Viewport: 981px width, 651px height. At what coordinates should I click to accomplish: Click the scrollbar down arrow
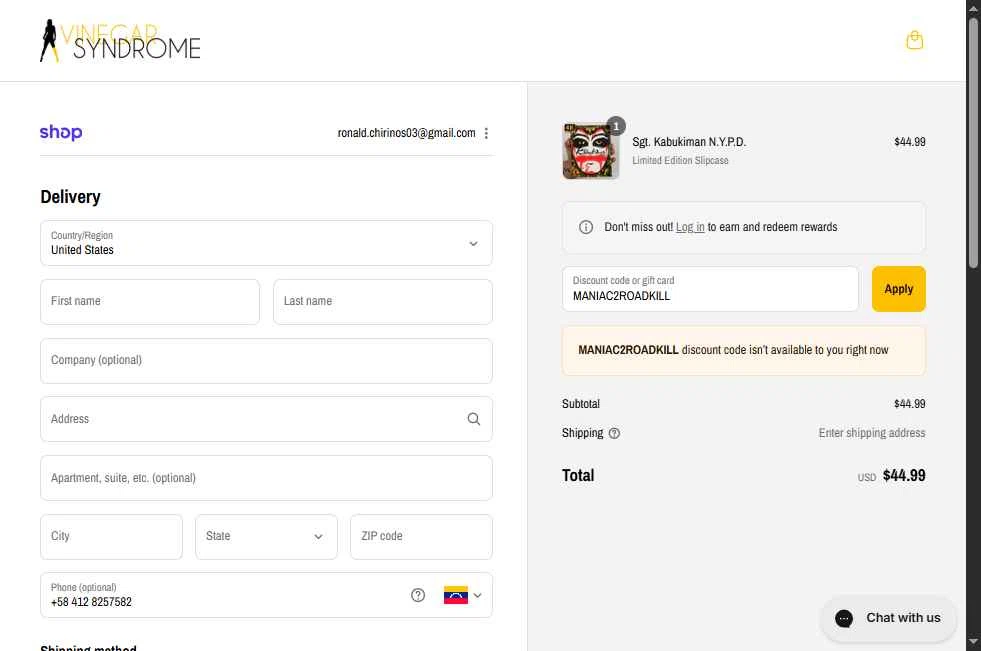point(973,643)
